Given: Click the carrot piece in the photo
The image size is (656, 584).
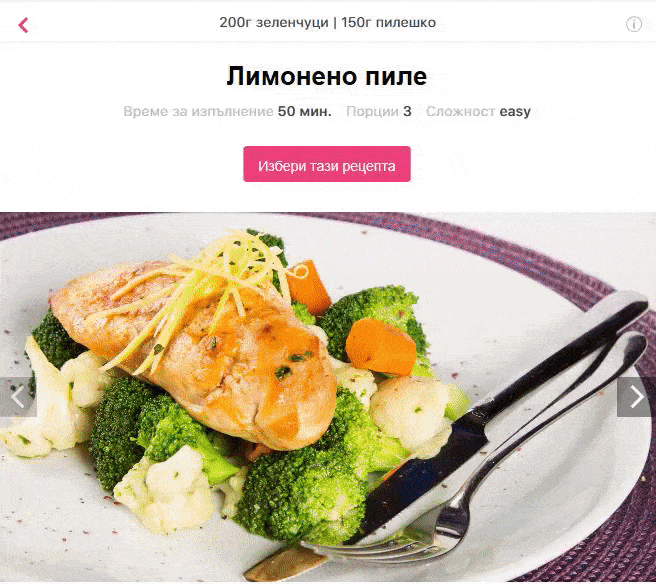Looking at the screenshot, I should [380, 346].
